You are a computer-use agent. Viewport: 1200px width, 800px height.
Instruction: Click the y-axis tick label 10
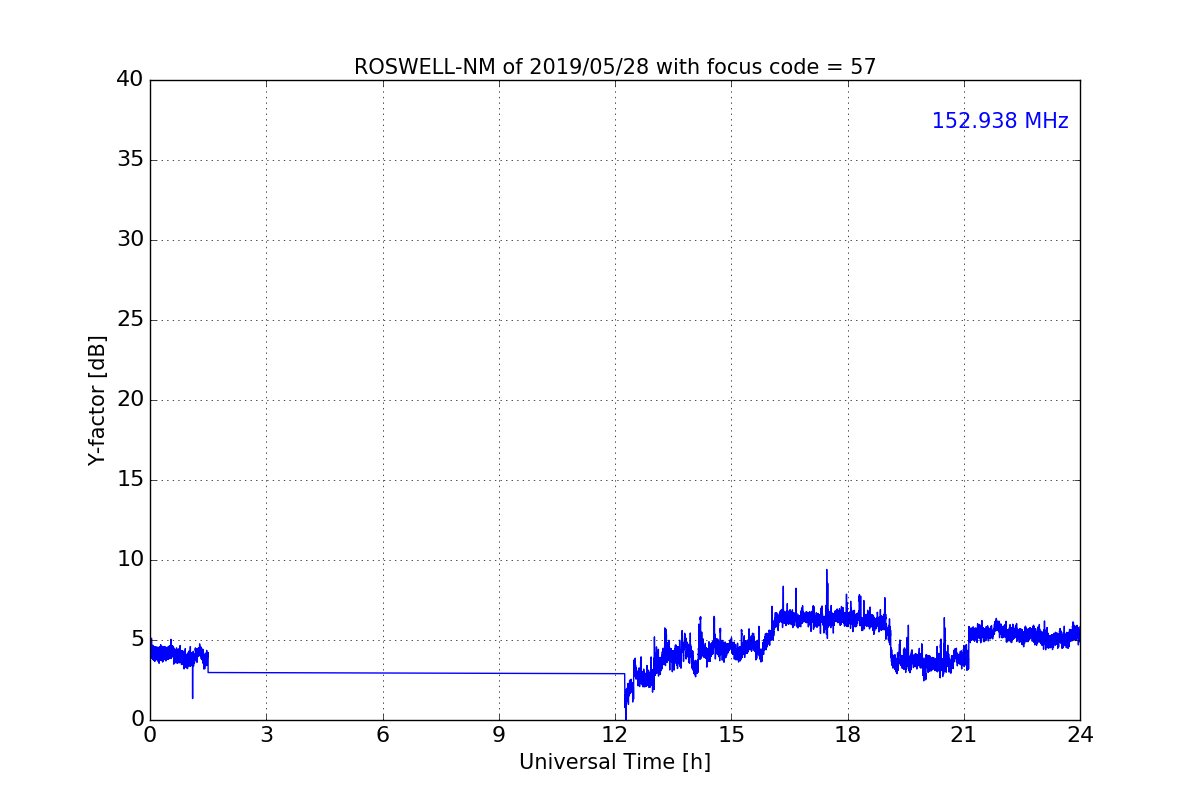pyautogui.click(x=130, y=560)
